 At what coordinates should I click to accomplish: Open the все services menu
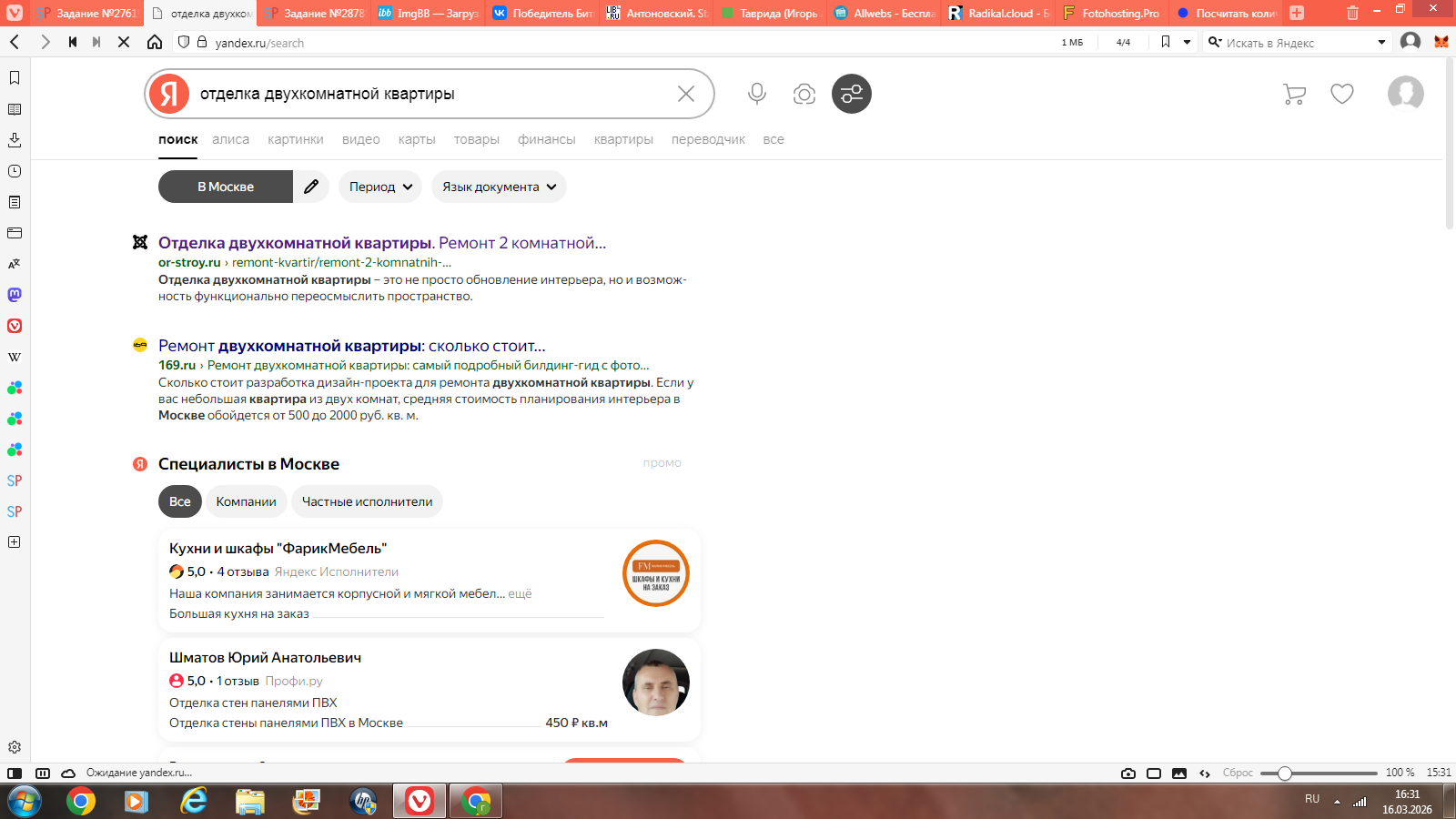point(773,139)
